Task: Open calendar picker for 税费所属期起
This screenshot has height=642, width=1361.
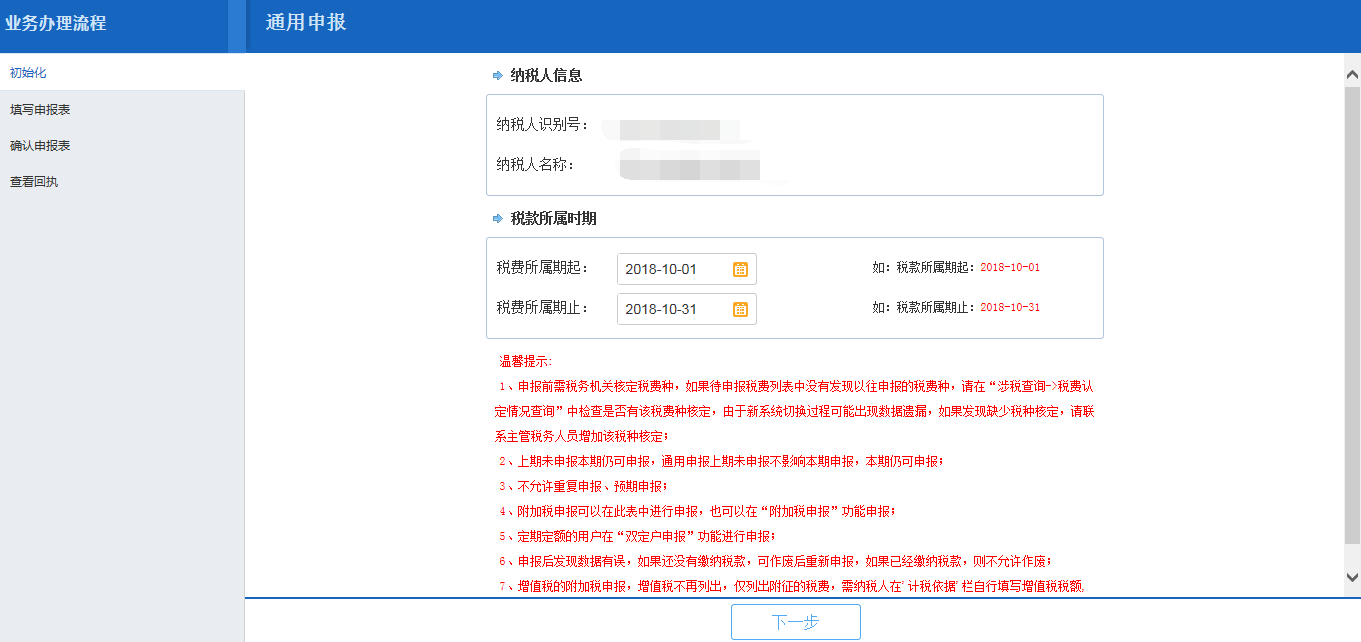Action: tap(741, 268)
